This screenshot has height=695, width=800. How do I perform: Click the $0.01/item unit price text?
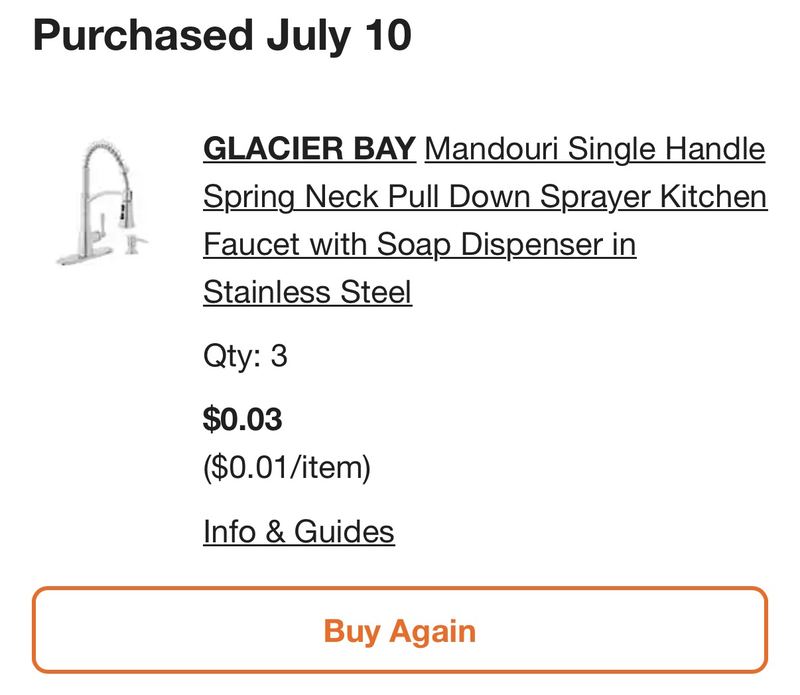coord(287,467)
